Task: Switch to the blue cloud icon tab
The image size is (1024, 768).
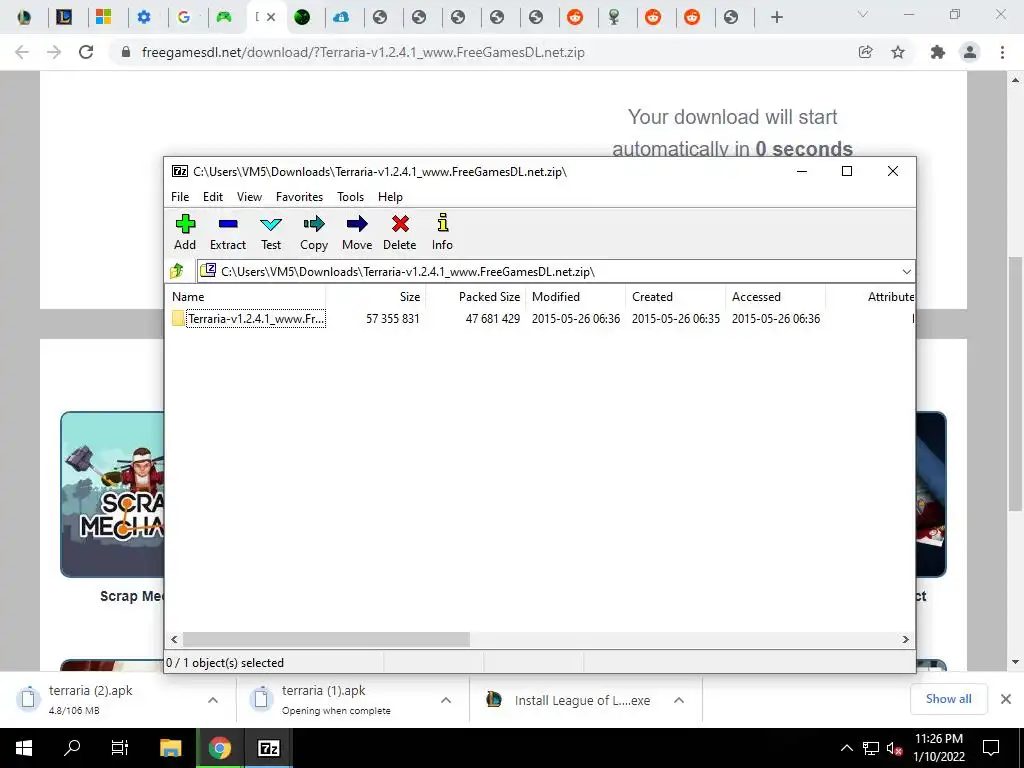Action: click(x=341, y=17)
